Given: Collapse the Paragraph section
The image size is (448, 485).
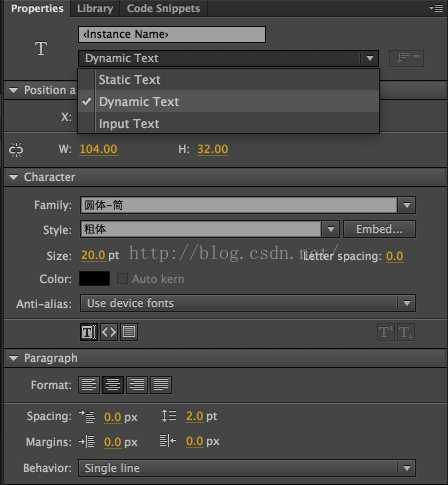Looking at the screenshot, I should (x=14, y=358).
